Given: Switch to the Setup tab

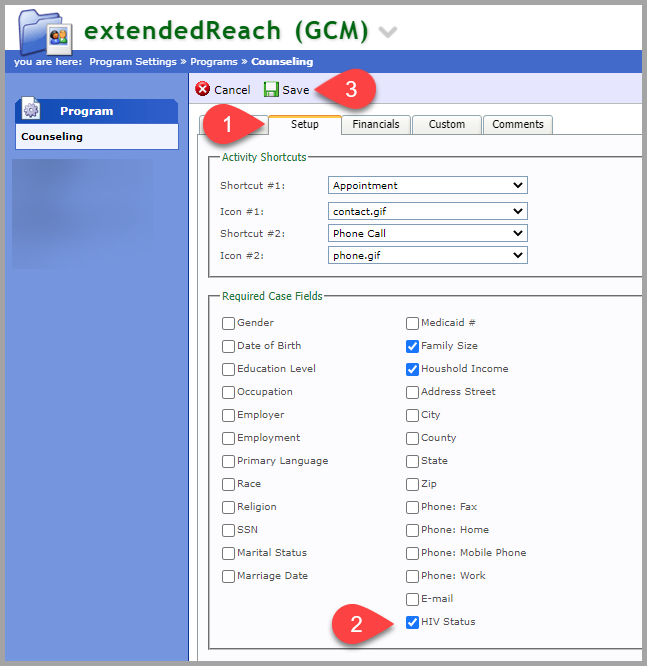Looking at the screenshot, I should (305, 124).
